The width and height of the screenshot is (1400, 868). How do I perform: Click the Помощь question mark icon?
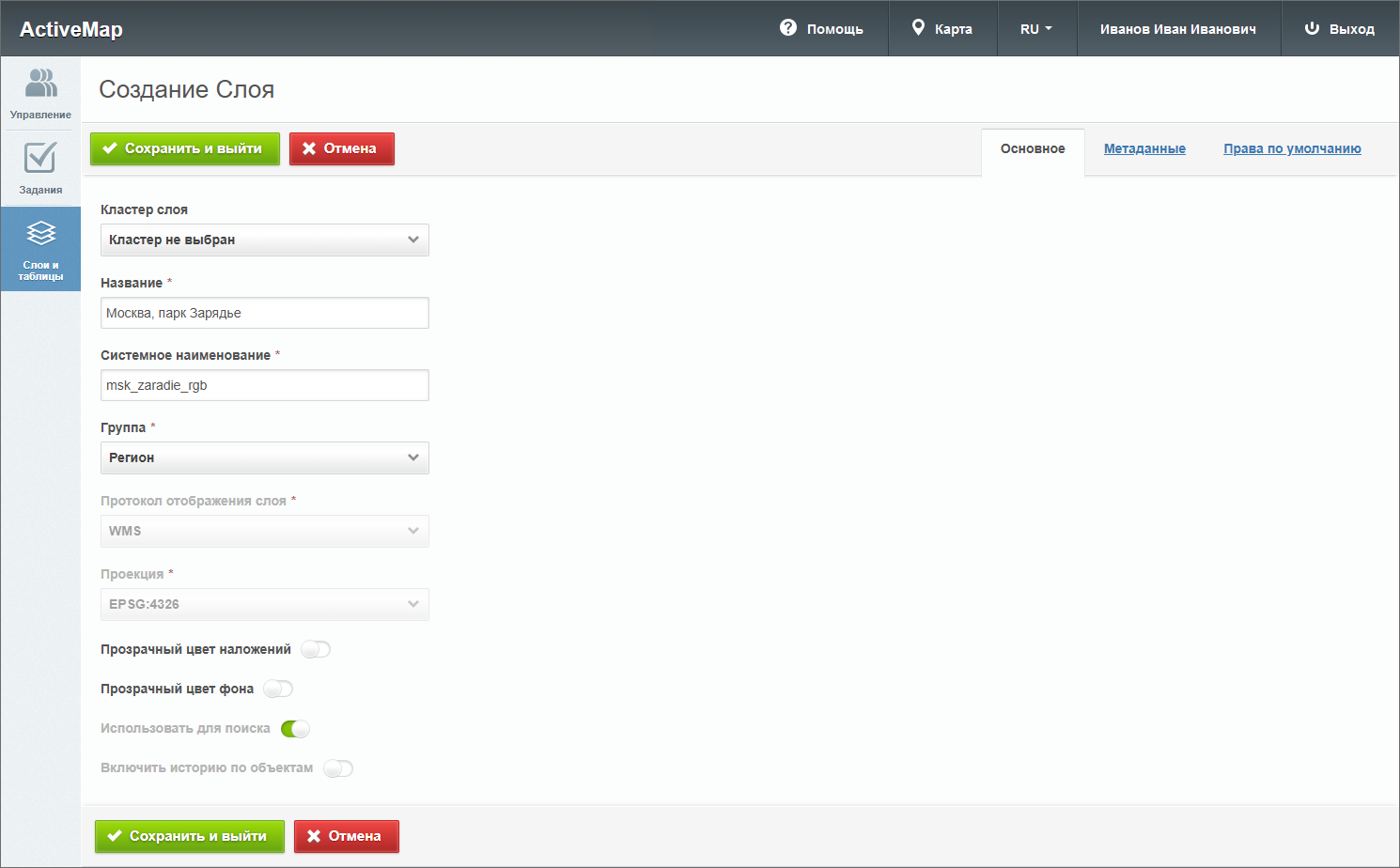788,28
